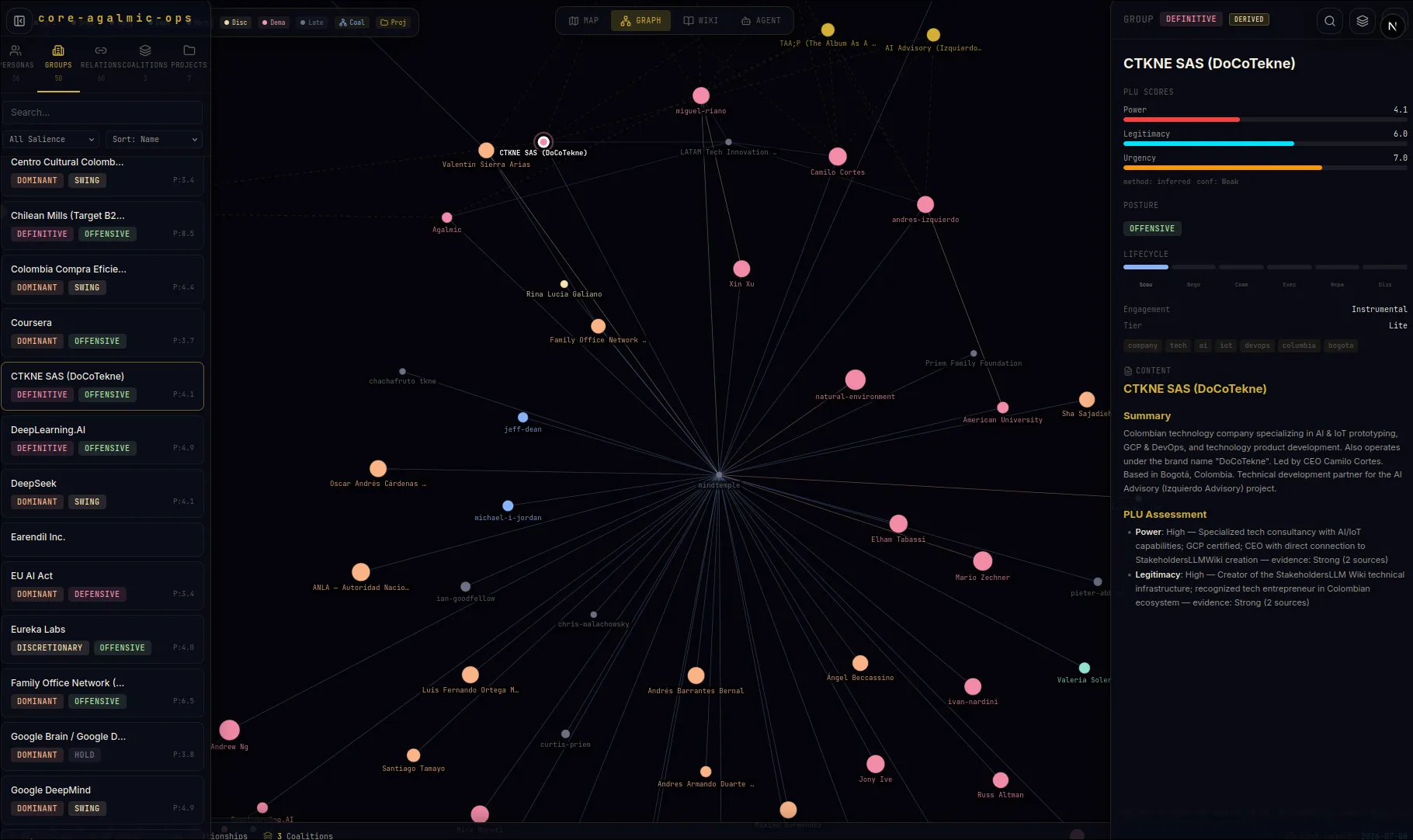The height and width of the screenshot is (840, 1413).
Task: Toggle the Disc filter chip
Action: (x=235, y=23)
